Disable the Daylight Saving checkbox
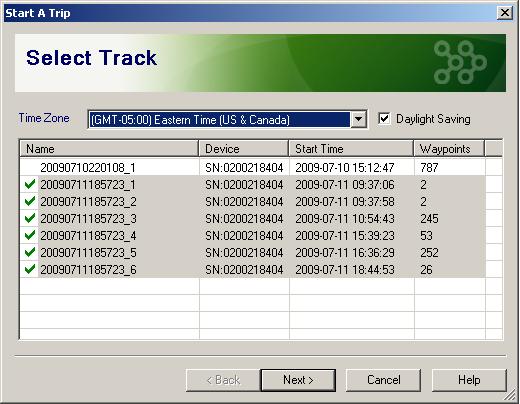 point(384,119)
